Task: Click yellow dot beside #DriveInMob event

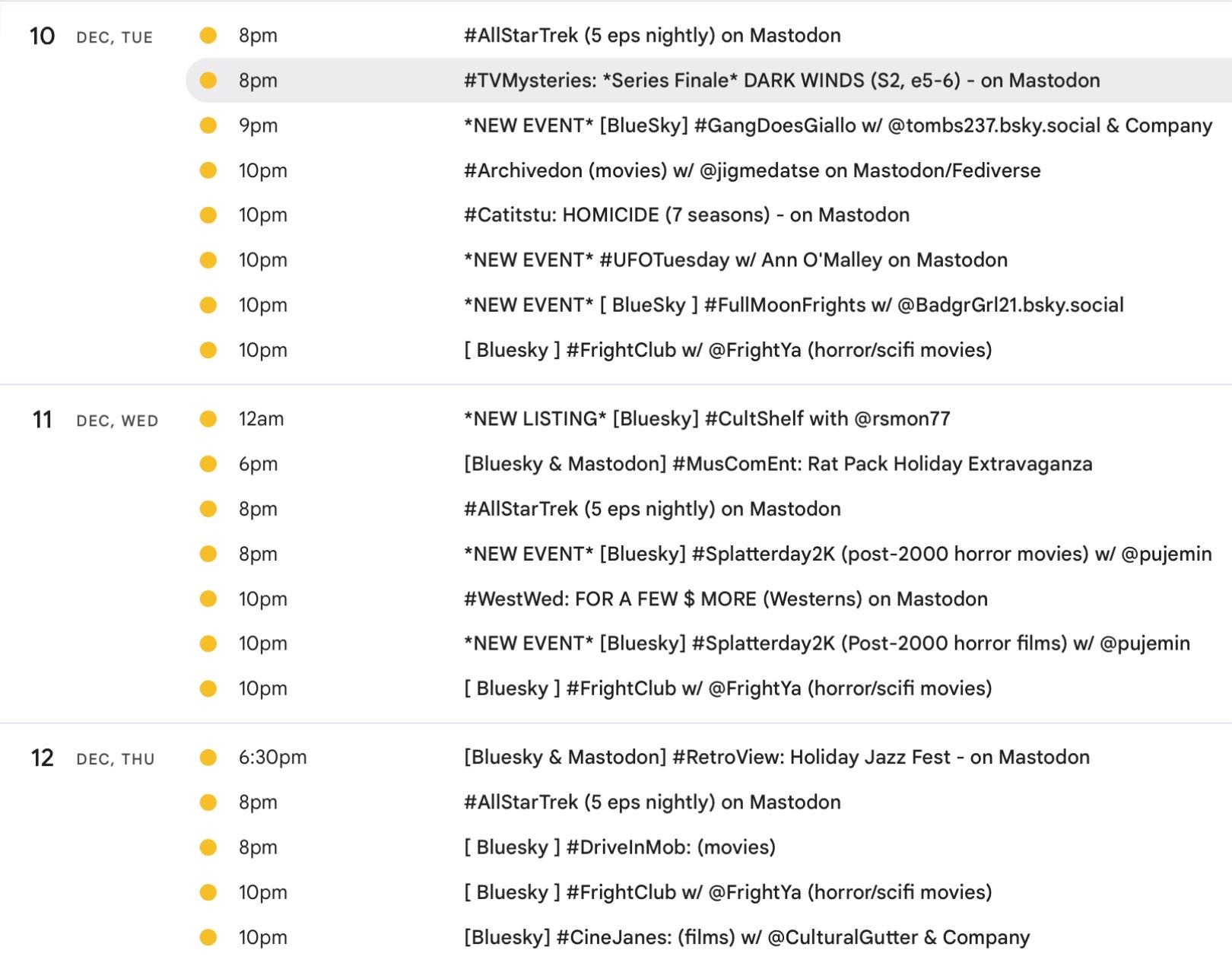Action: point(208,847)
